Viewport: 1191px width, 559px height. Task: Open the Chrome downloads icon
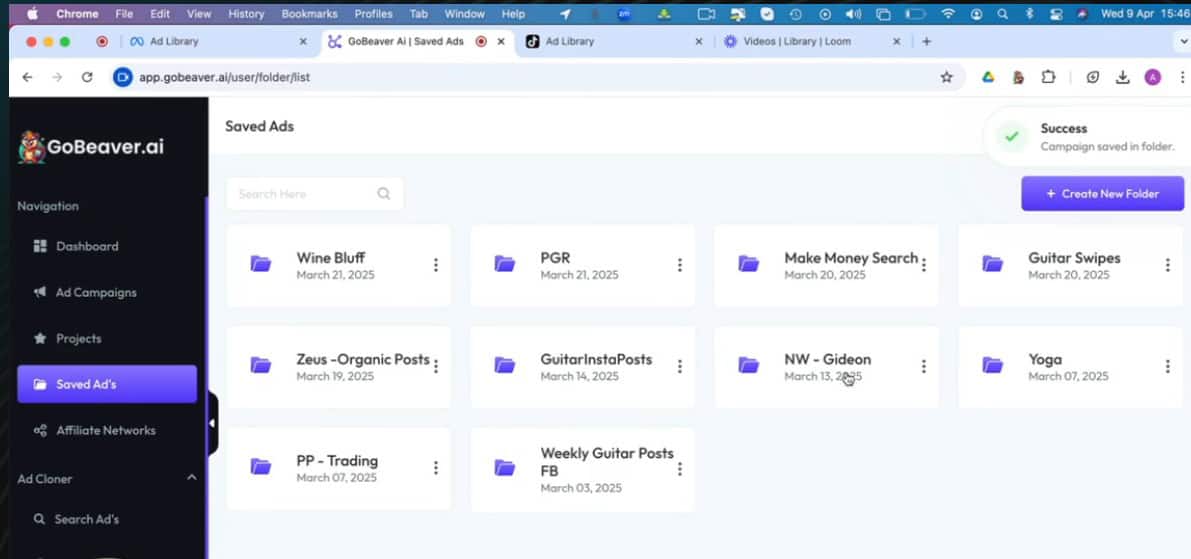pos(1122,77)
